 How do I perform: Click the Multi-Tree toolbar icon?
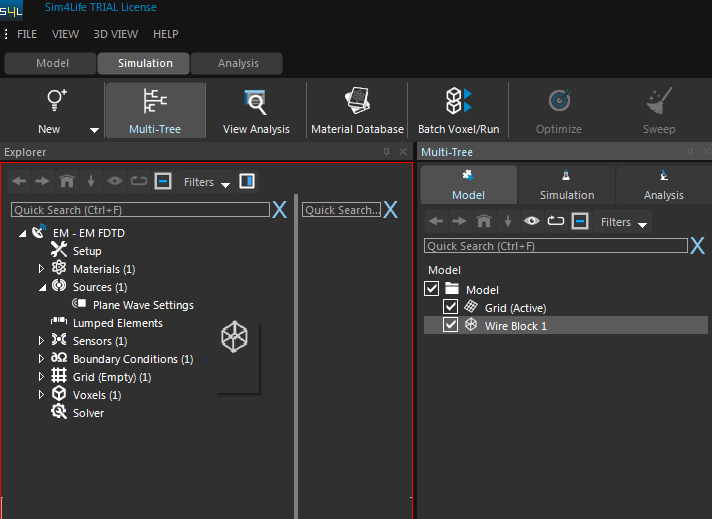click(x=154, y=101)
